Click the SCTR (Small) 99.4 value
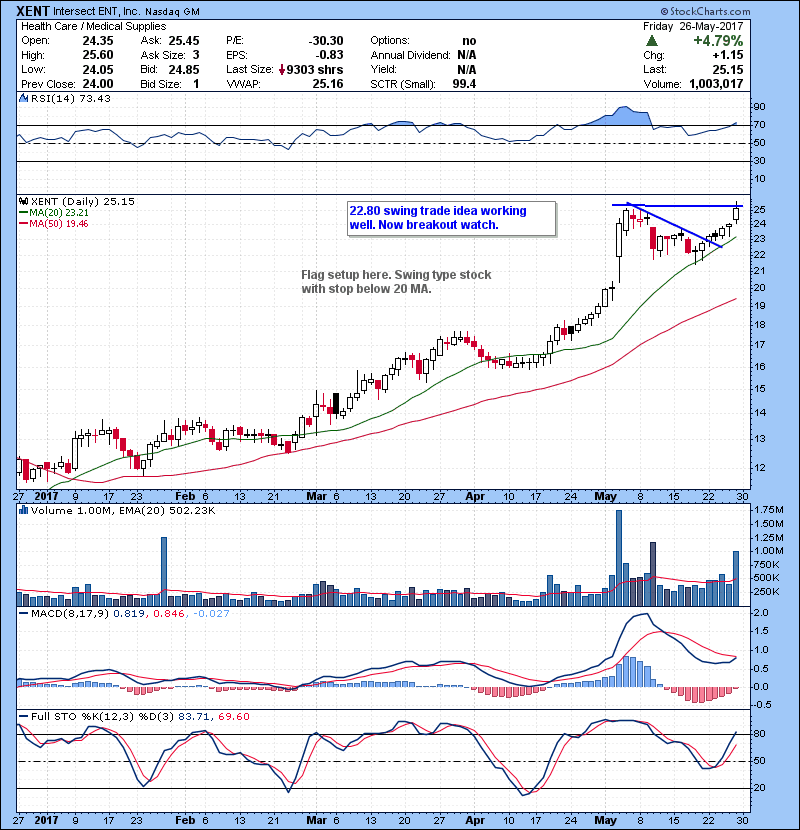Image resolution: width=800 pixels, height=830 pixels. [x=464, y=84]
